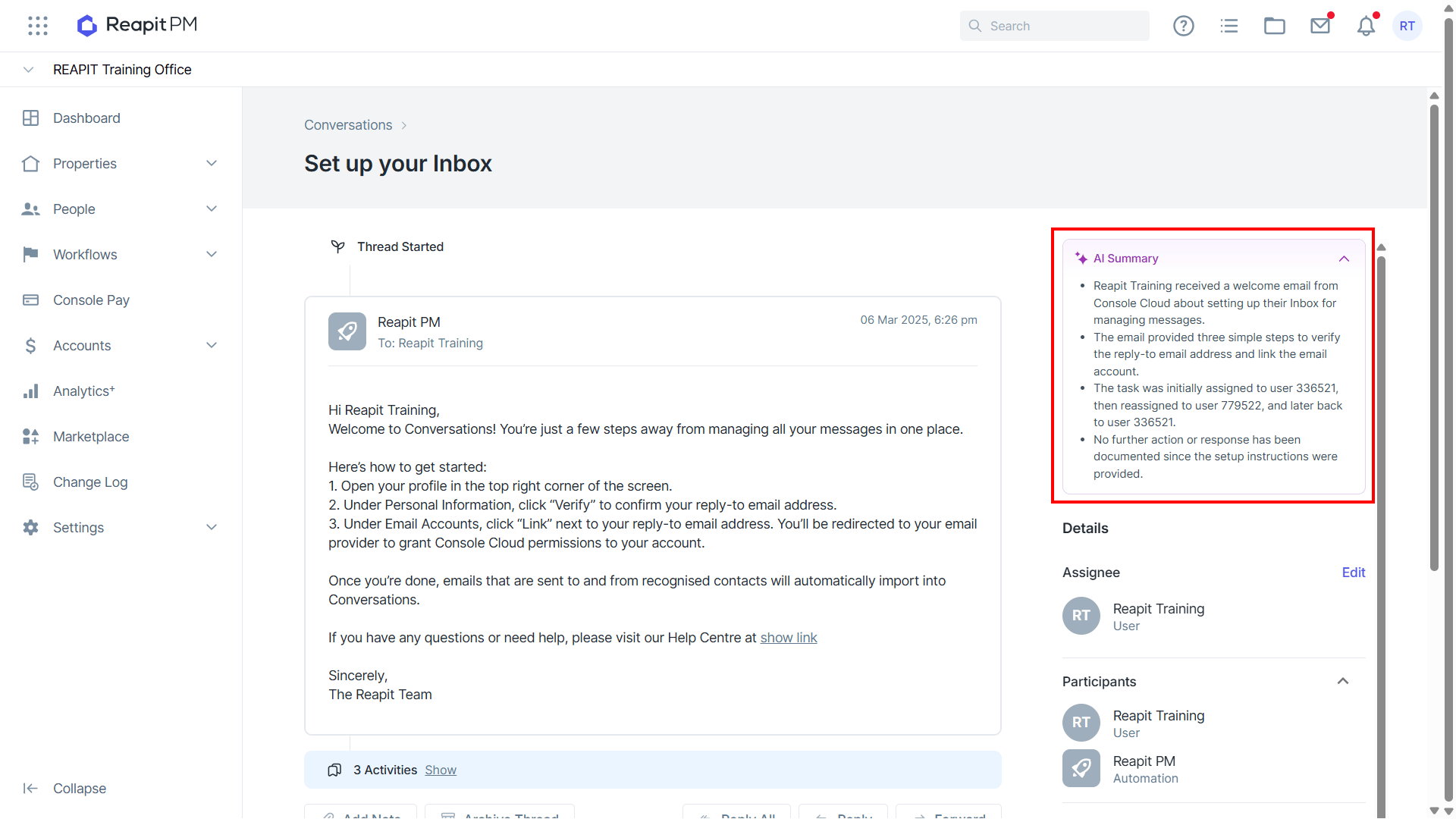The height and width of the screenshot is (819, 1456).
Task: Edit the Assignee
Action: (x=1353, y=573)
